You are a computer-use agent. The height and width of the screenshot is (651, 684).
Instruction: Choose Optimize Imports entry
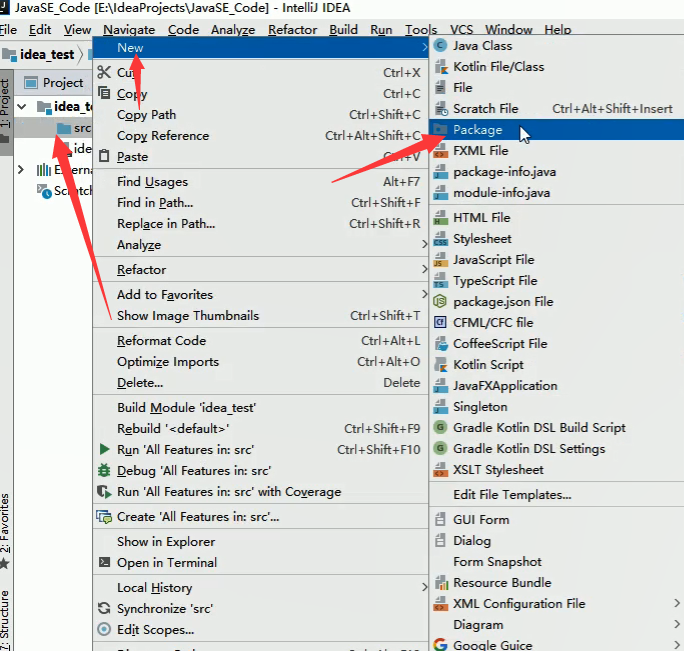point(260,361)
